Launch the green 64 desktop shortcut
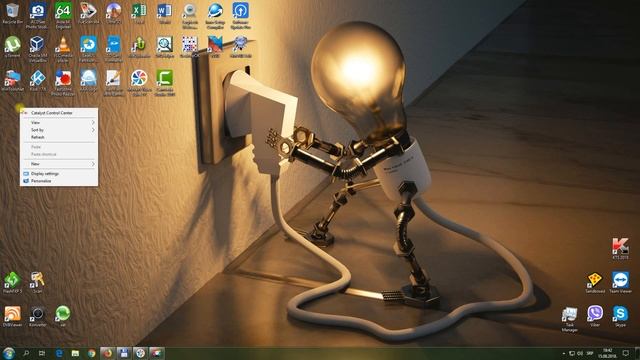Image resolution: width=640 pixels, height=360 pixels. (63, 15)
